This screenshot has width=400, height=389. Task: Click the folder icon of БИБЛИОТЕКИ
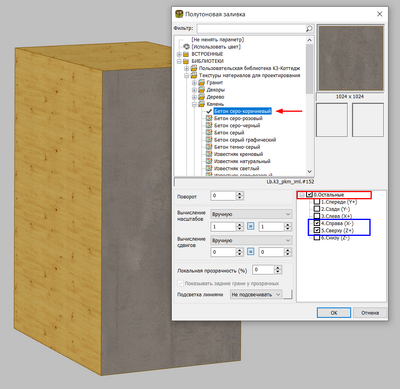[186, 61]
